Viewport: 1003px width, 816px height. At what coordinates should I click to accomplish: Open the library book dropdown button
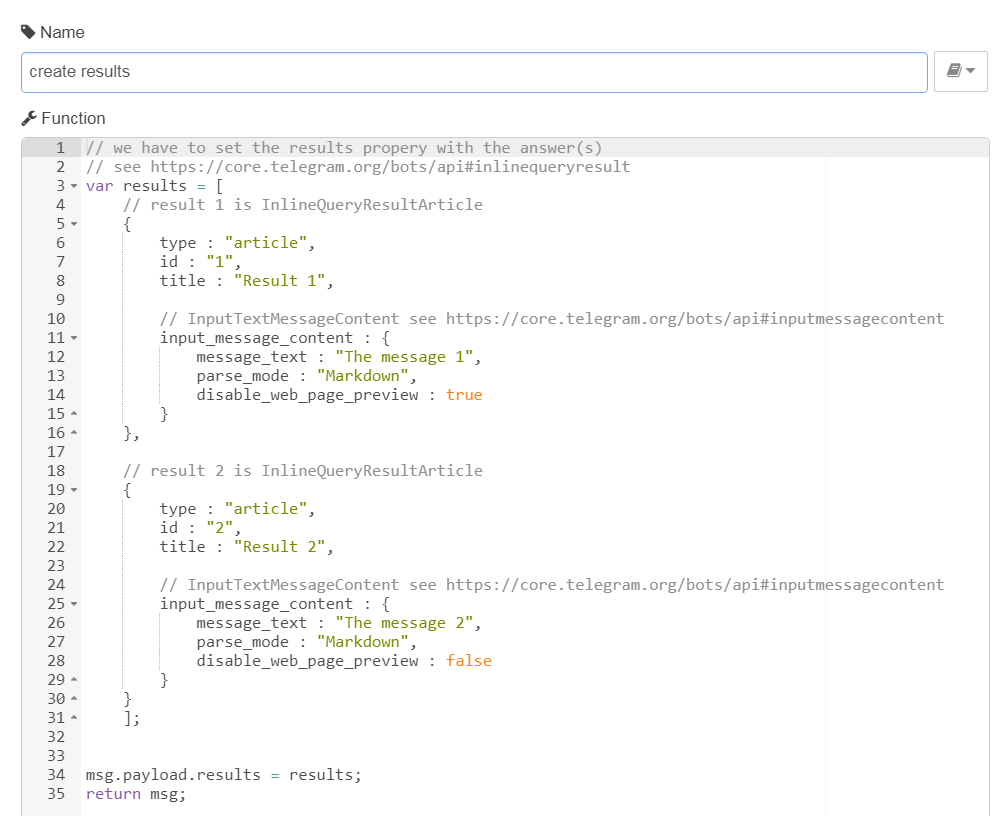click(x=960, y=72)
